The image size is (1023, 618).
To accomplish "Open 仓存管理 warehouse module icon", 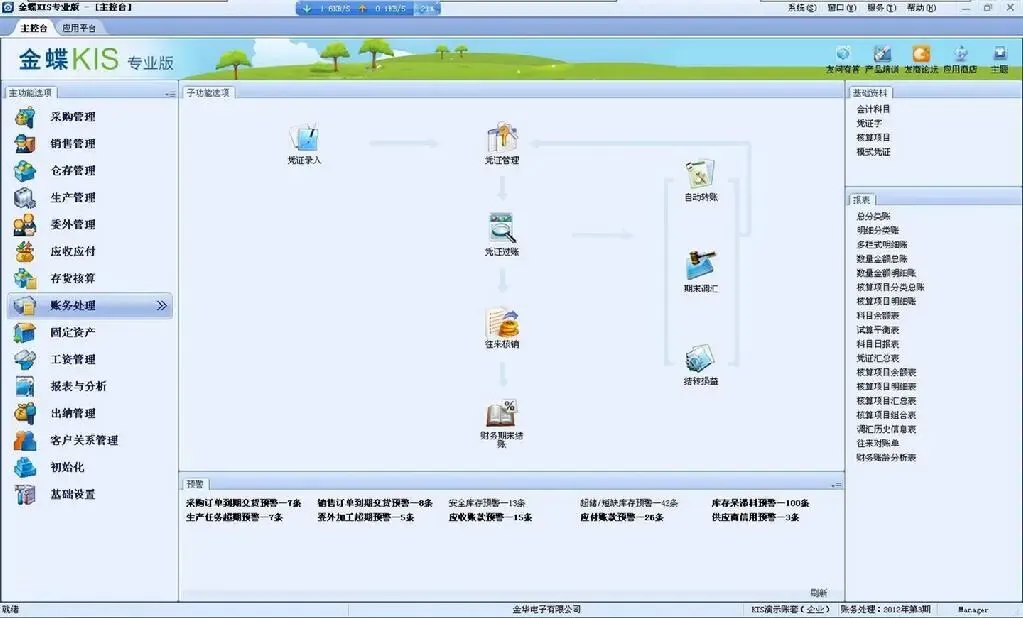I will 25,170.
